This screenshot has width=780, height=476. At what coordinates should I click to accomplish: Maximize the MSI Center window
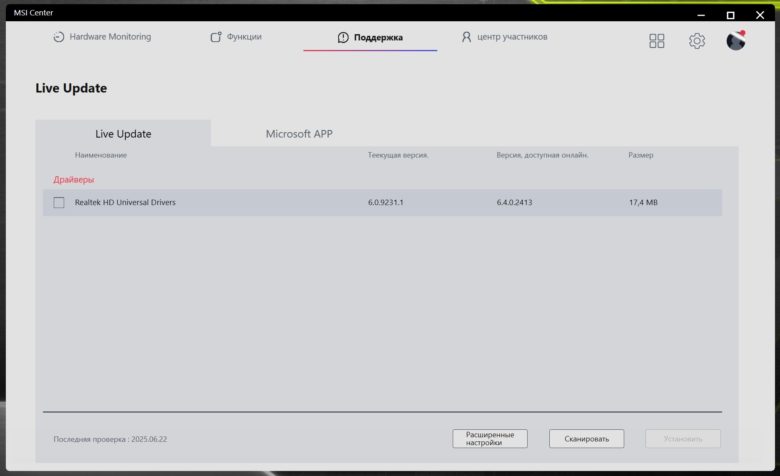point(730,15)
